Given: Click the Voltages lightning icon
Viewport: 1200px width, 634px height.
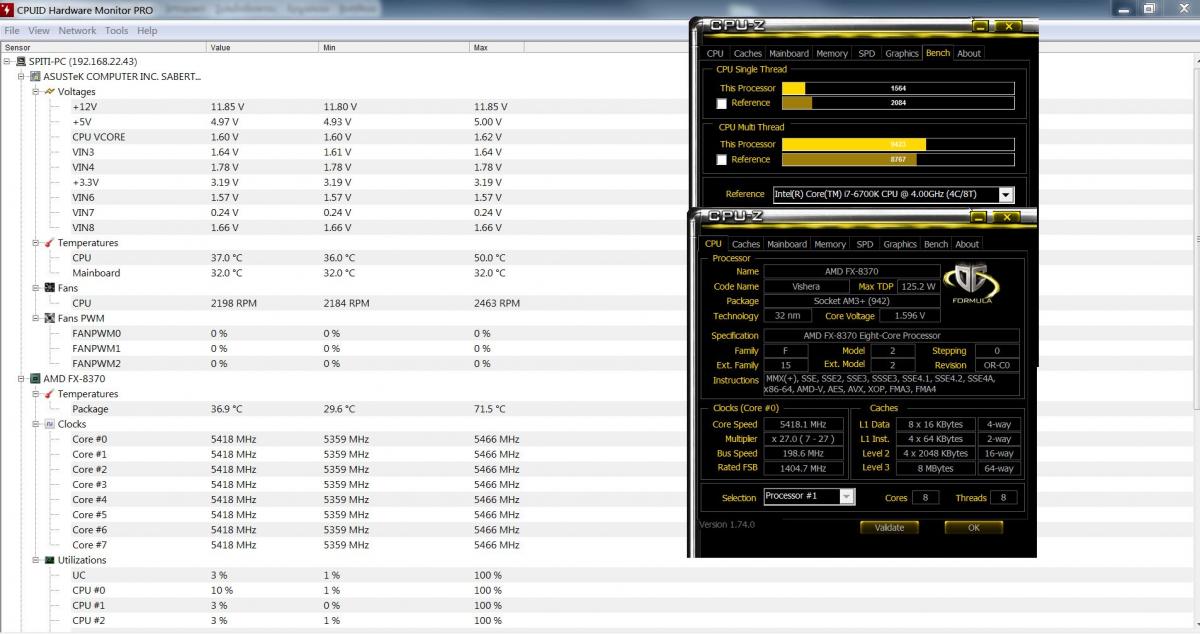Looking at the screenshot, I should pos(49,91).
